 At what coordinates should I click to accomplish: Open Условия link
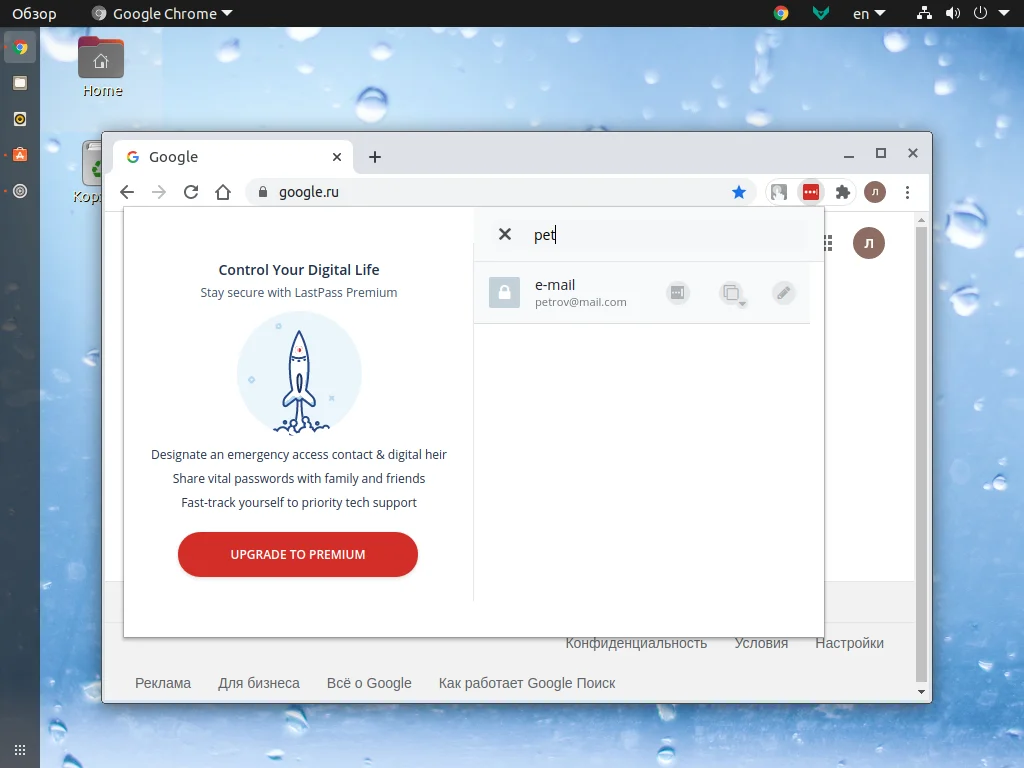click(x=761, y=643)
